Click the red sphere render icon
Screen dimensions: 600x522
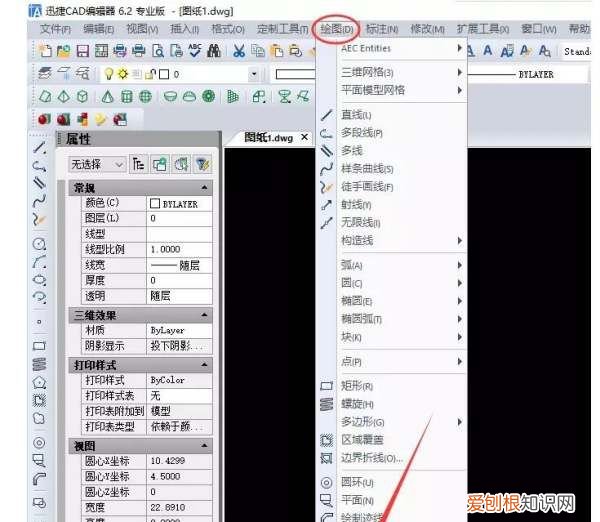[44, 119]
